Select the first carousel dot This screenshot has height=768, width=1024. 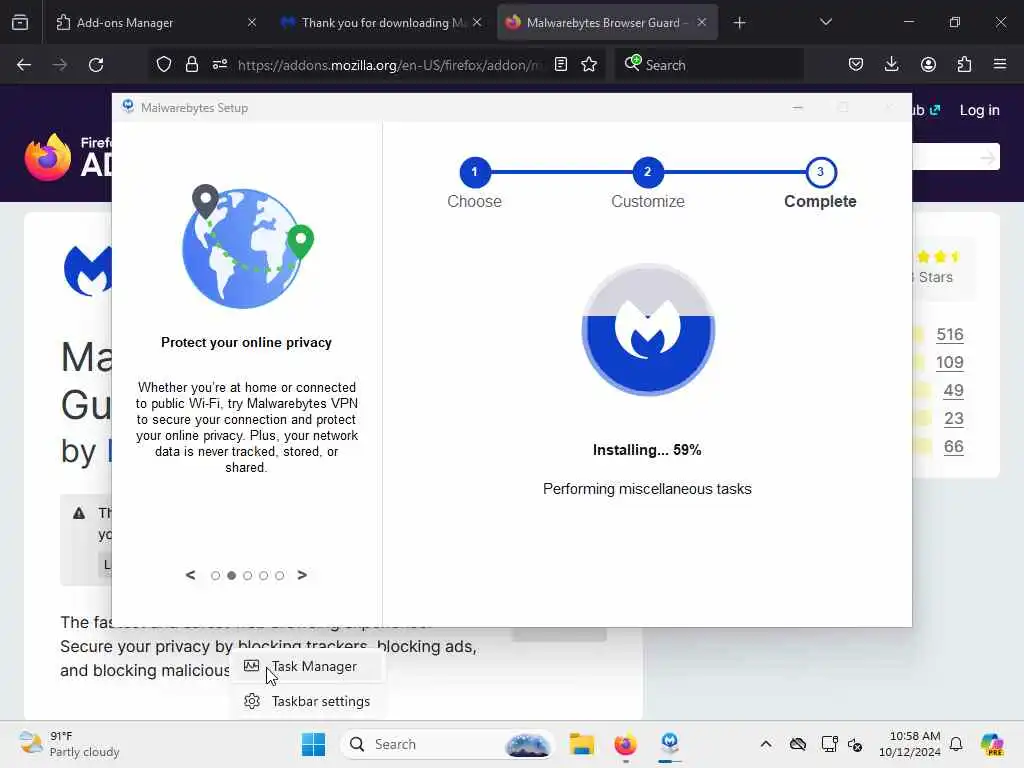(216, 576)
